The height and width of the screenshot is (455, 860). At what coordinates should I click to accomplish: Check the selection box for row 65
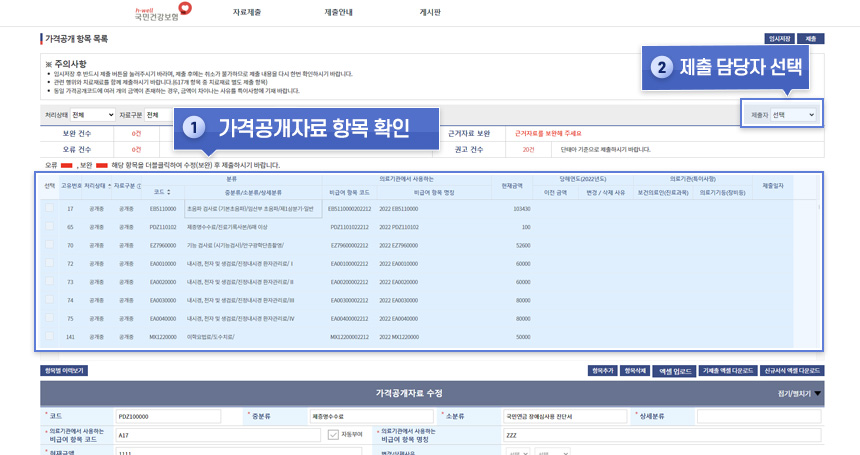tap(49, 226)
